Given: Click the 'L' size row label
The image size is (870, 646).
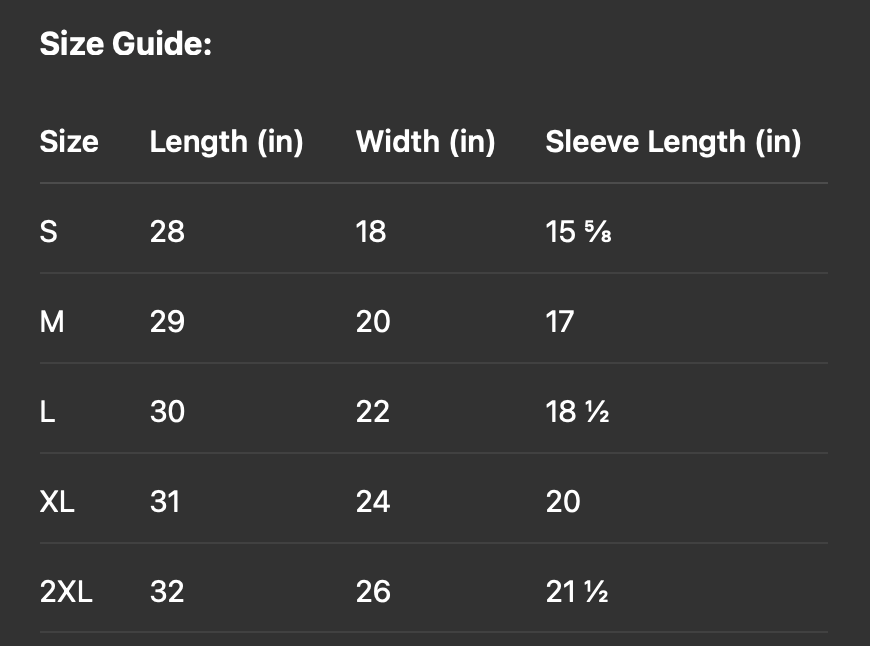Looking at the screenshot, I should pyautogui.click(x=47, y=411).
